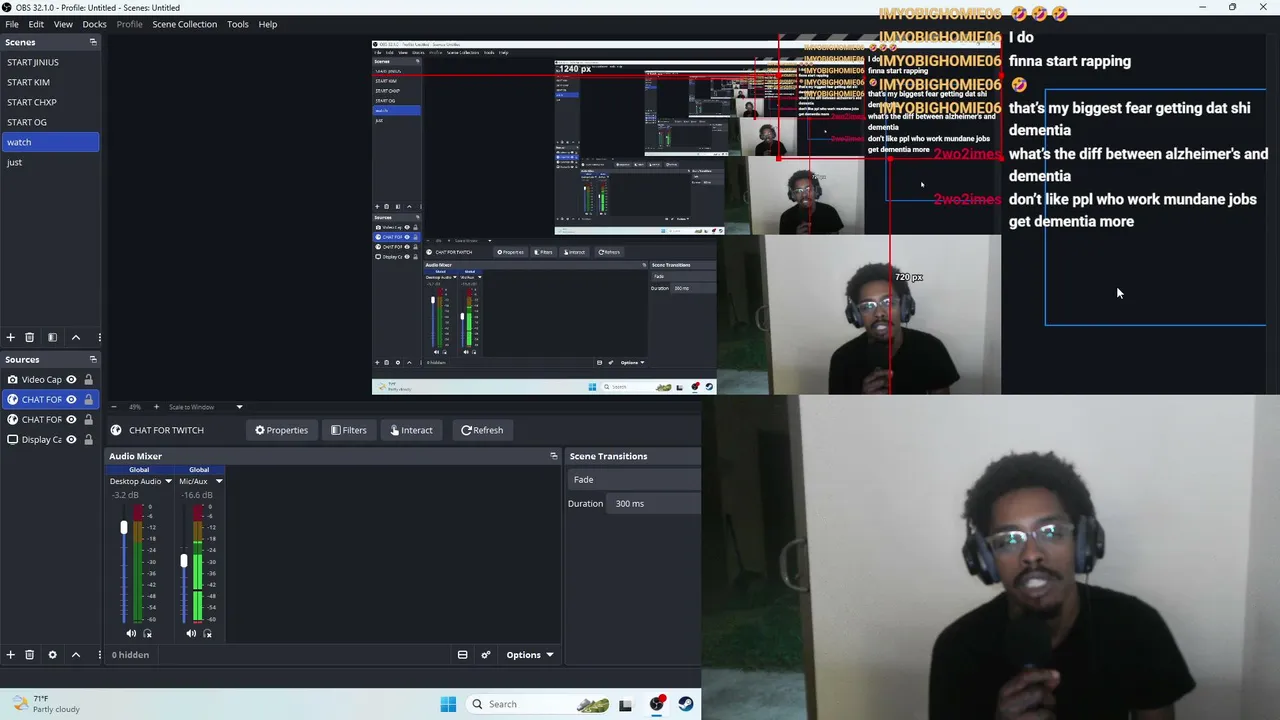Pop out the Scenes dock
1280x720 pixels.
point(93,42)
